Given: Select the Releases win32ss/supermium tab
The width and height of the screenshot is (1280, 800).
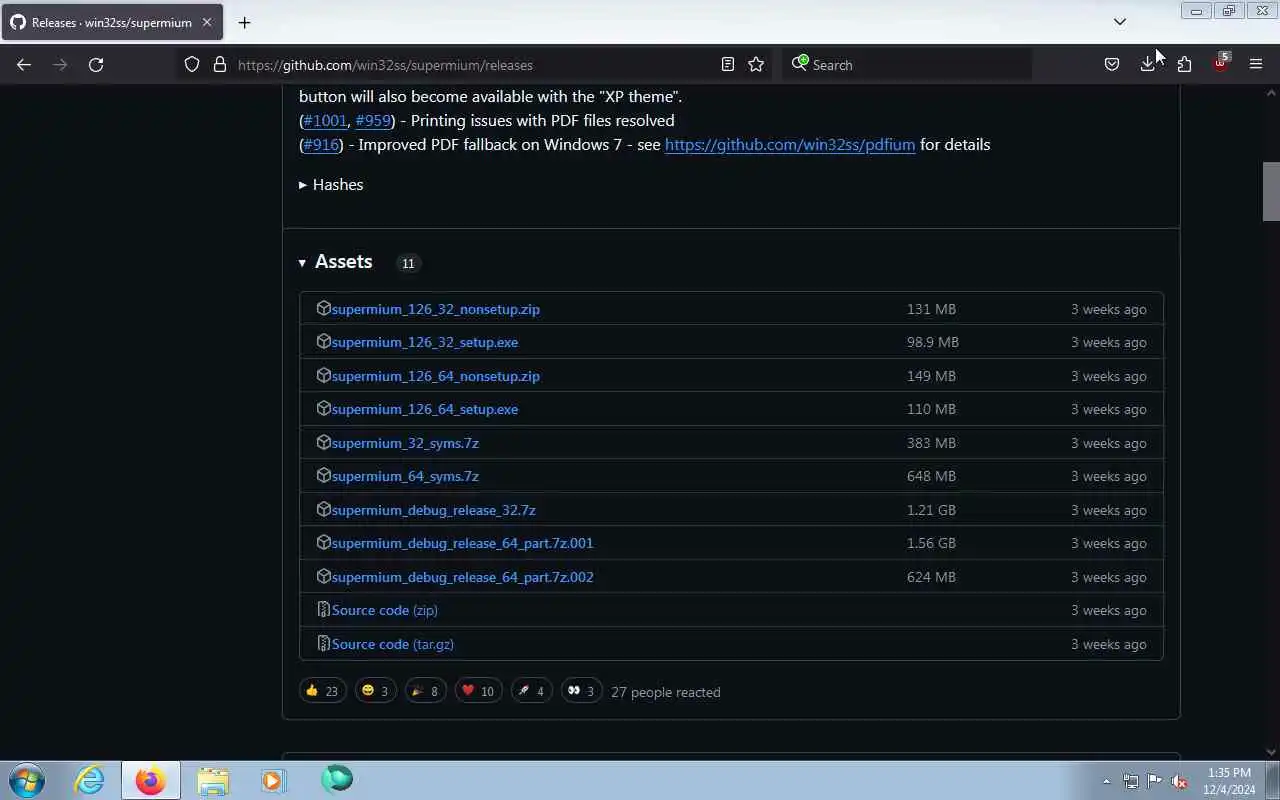Looking at the screenshot, I should tap(111, 22).
